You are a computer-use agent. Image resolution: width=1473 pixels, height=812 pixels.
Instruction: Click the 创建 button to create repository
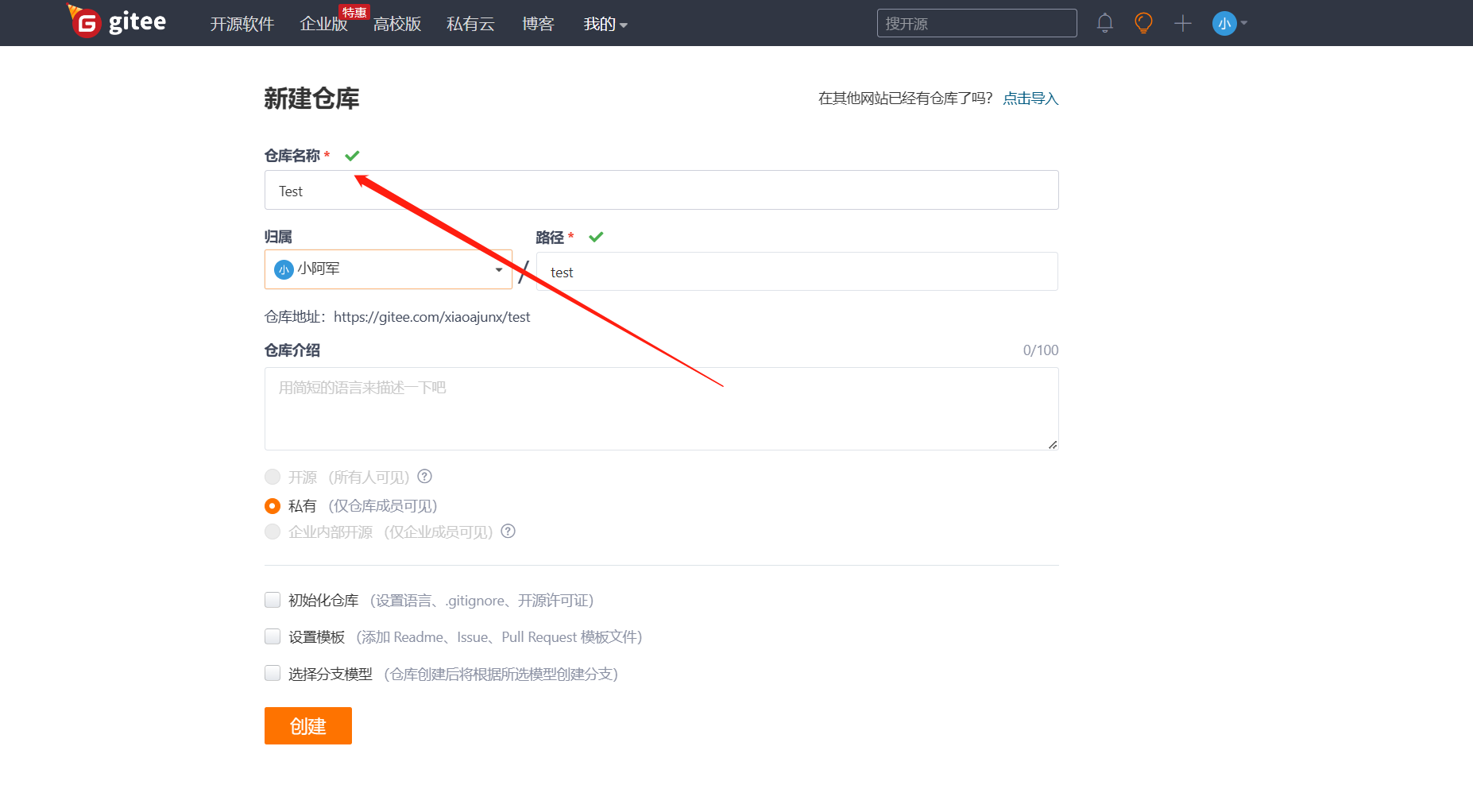click(307, 725)
